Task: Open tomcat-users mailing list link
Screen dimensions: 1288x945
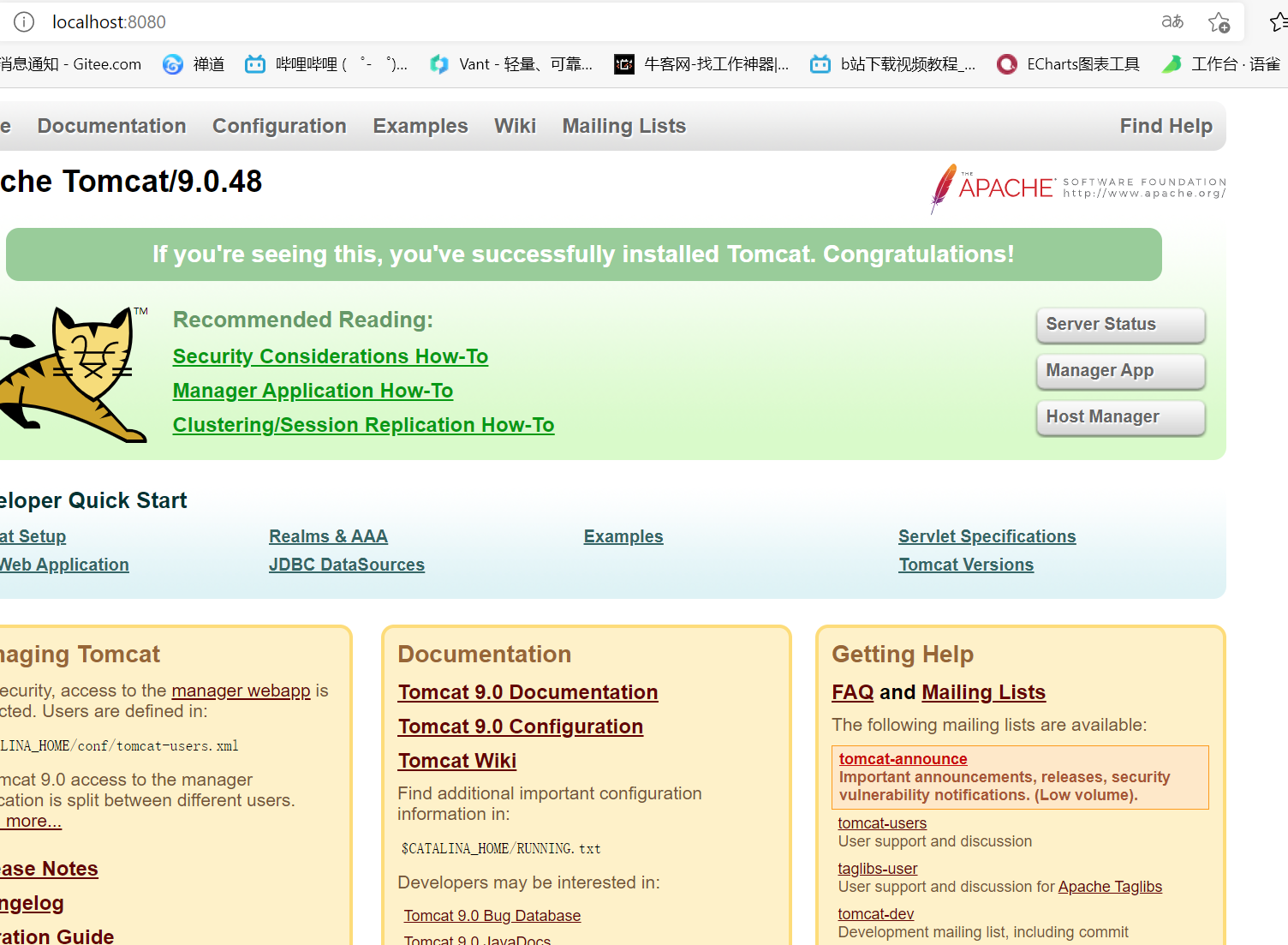Action: pos(882,823)
